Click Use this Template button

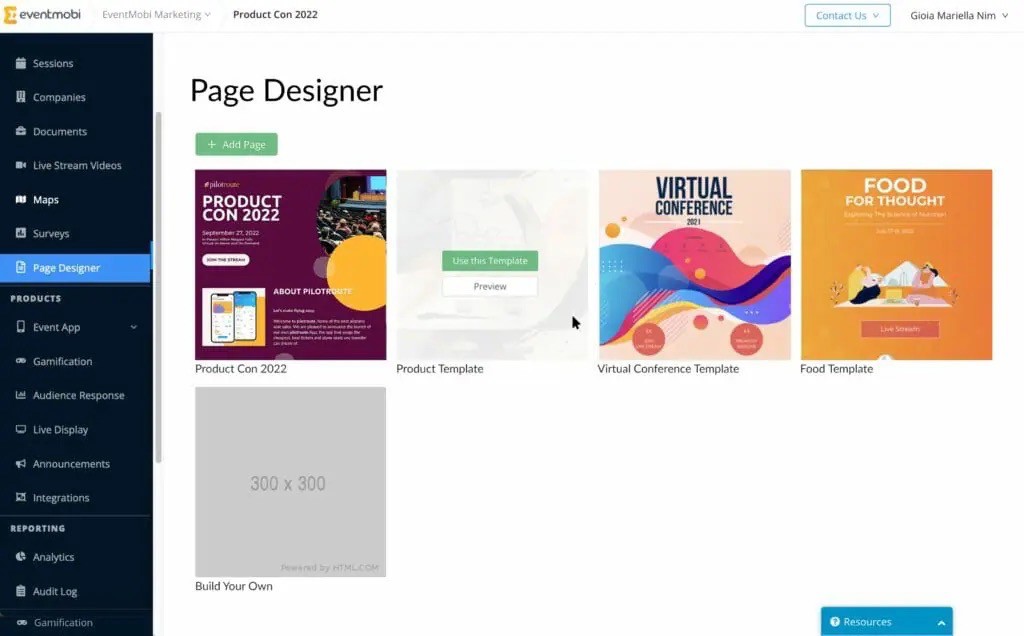pos(490,261)
